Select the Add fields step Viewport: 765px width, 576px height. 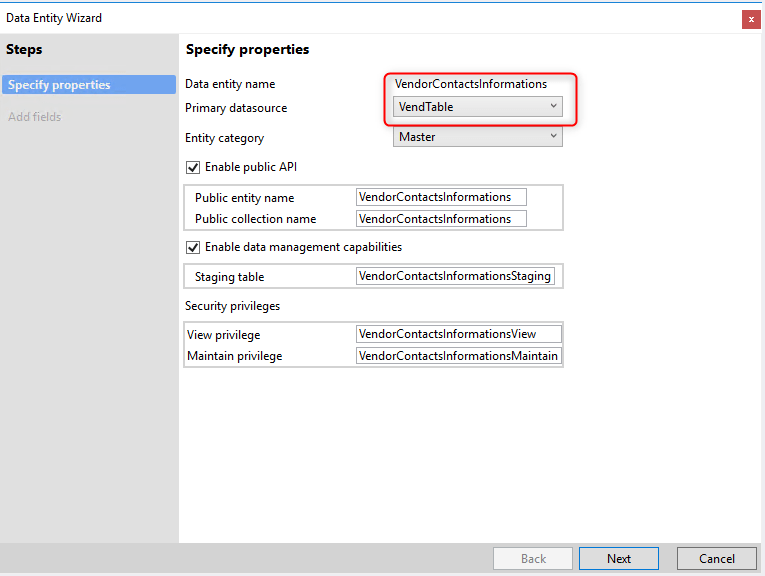tap(35, 117)
